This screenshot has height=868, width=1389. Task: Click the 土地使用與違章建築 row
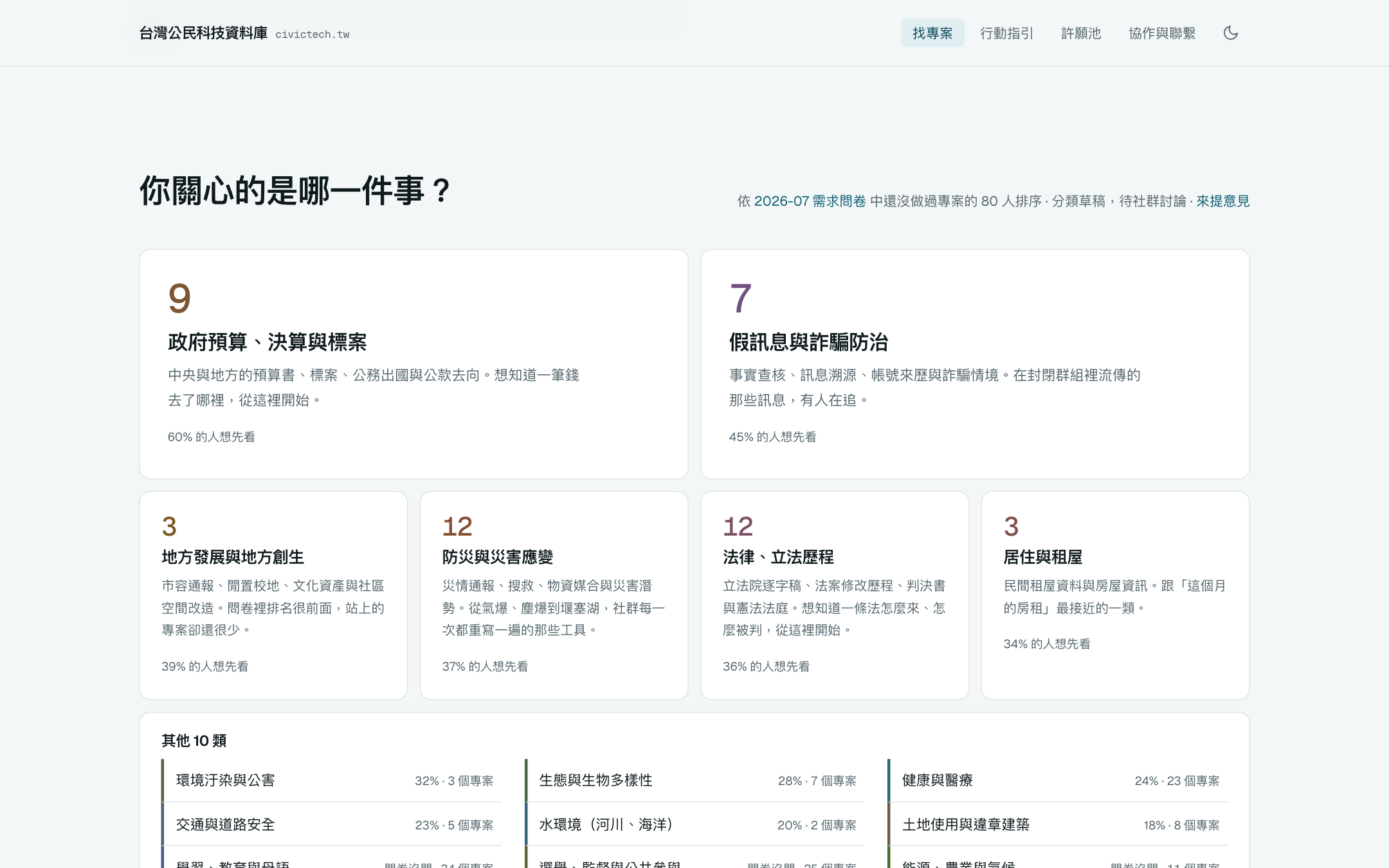click(1058, 825)
